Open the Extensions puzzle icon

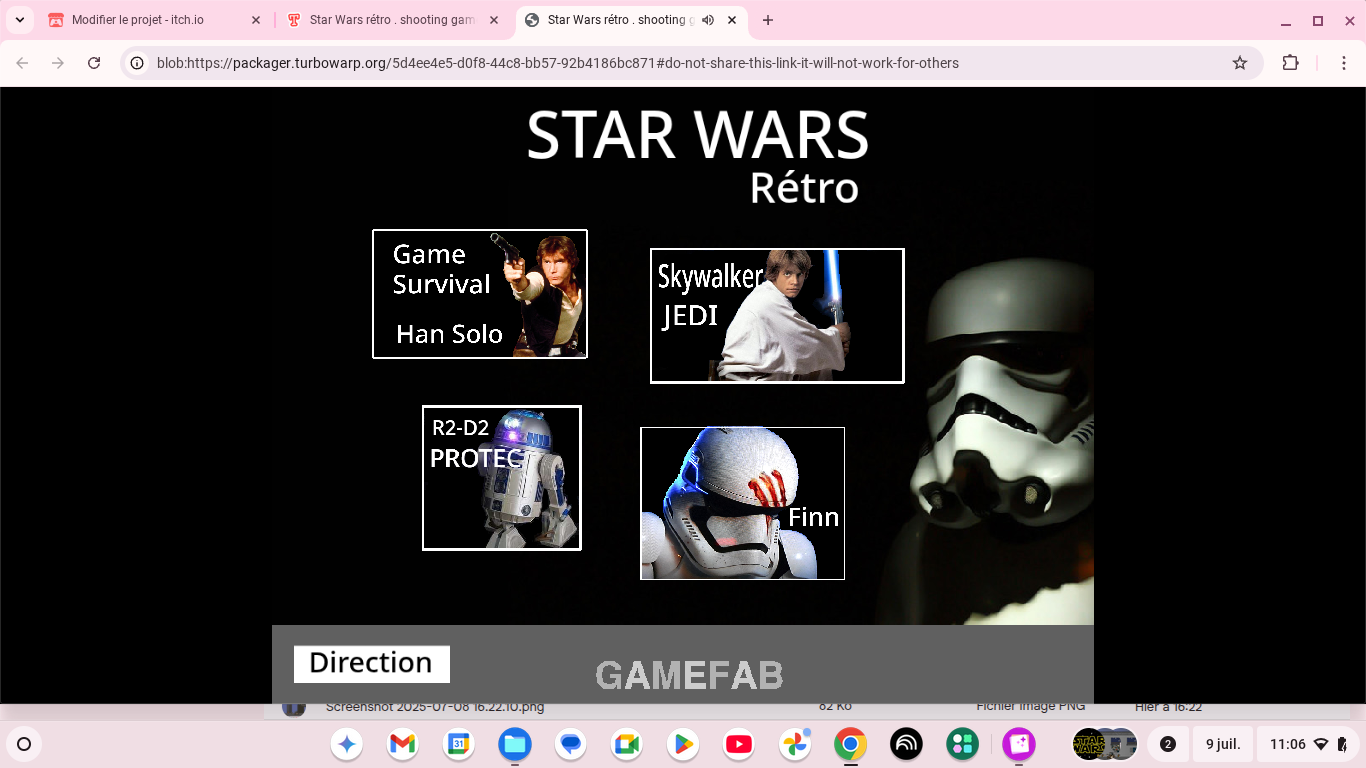pyautogui.click(x=1291, y=63)
